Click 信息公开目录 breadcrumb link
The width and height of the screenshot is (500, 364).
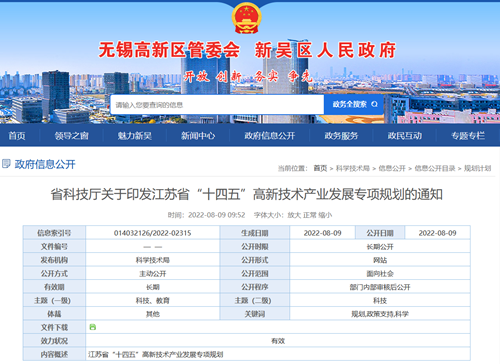click(435, 168)
